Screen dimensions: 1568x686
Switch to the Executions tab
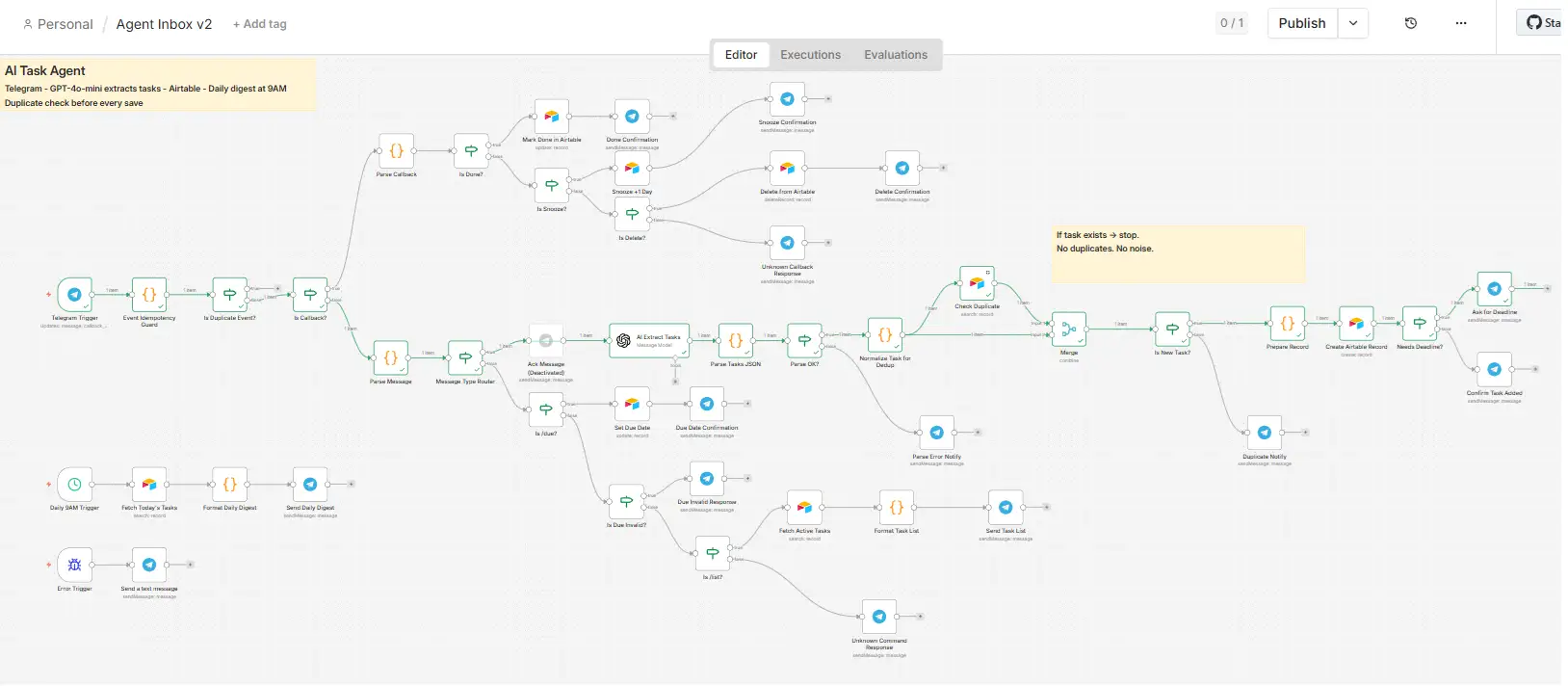810,55
